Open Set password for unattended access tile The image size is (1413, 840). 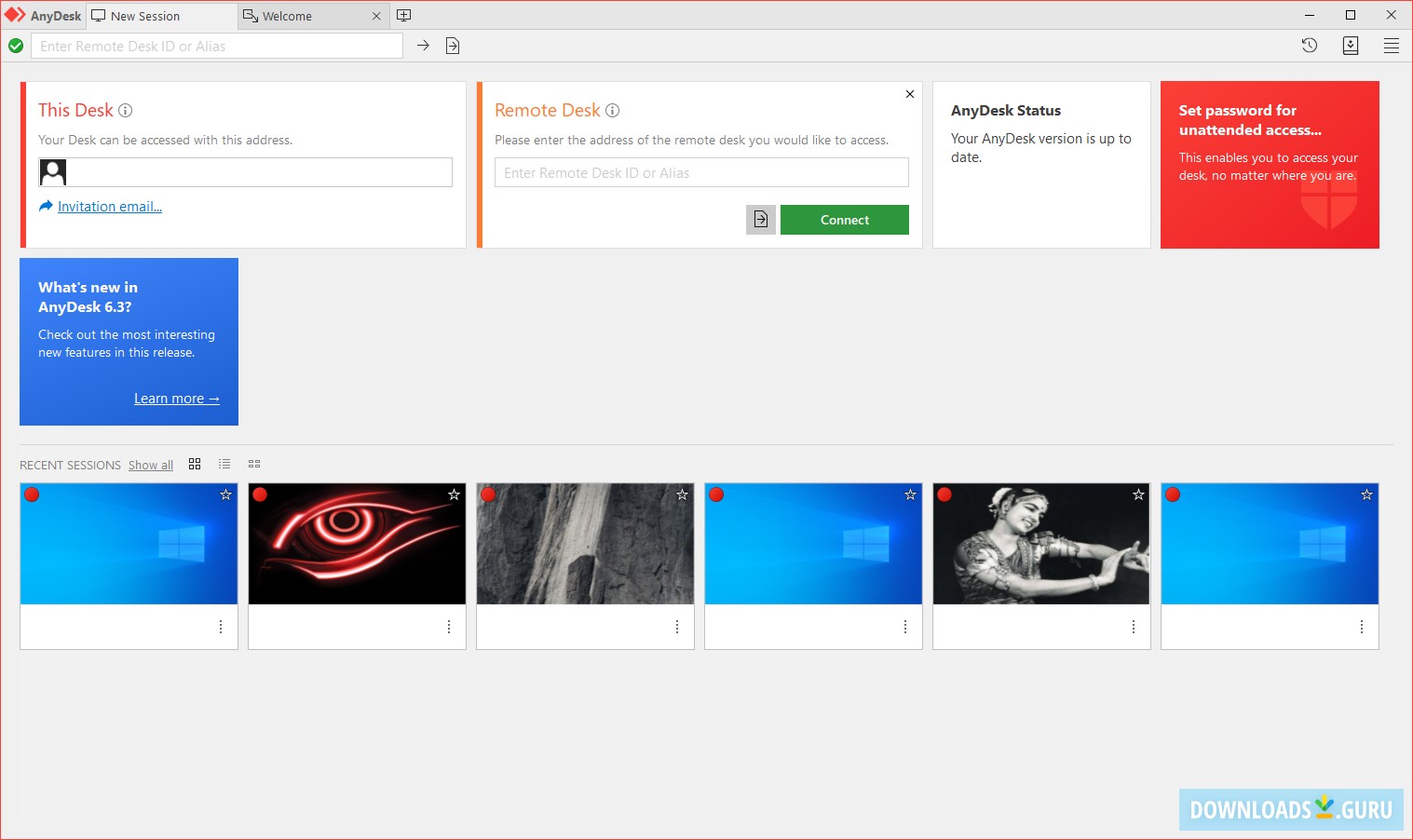pos(1270,165)
